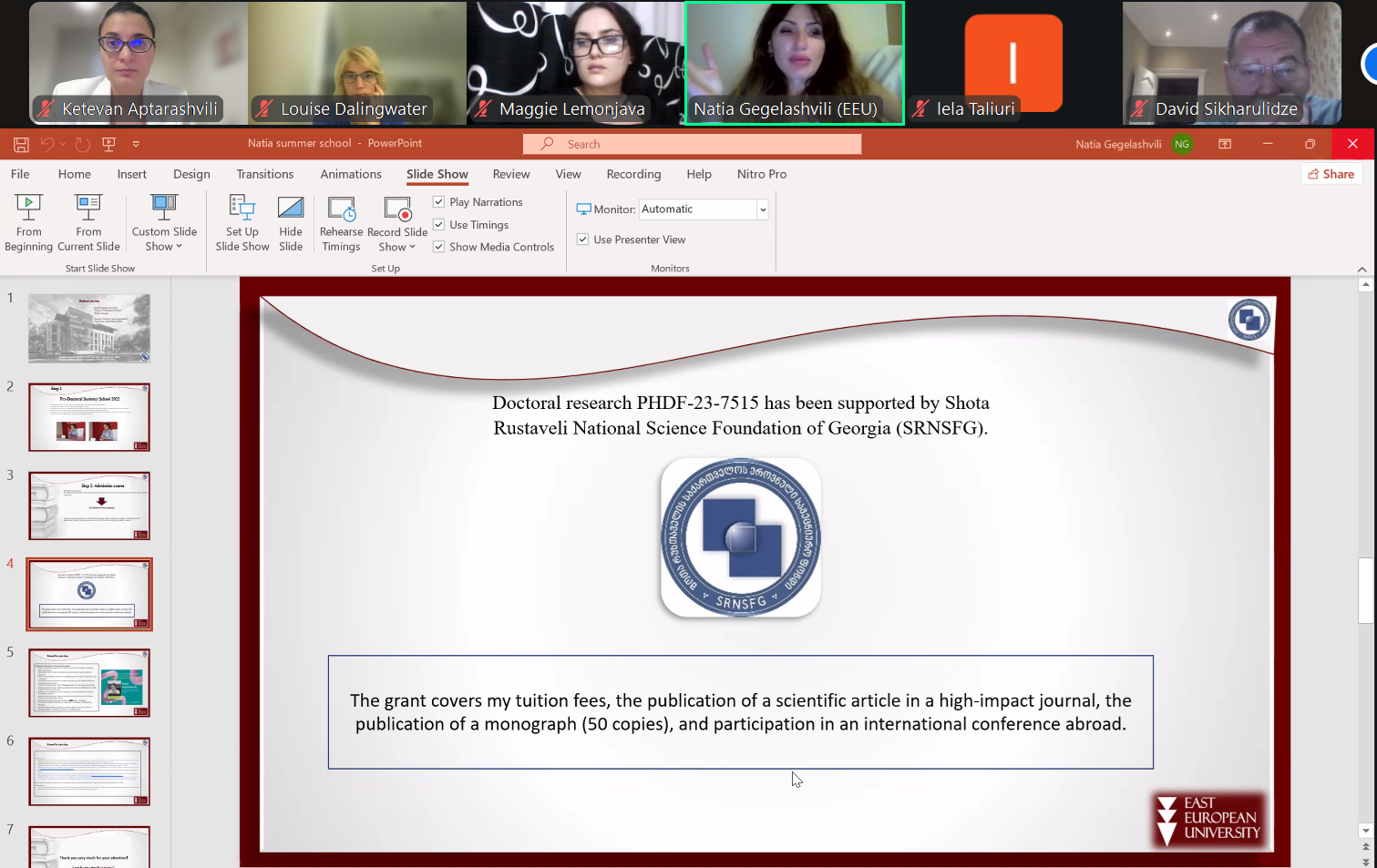Screen dimensions: 1377x868
Task: Uncheck Play Narrations checkbox
Action: pyautogui.click(x=439, y=202)
